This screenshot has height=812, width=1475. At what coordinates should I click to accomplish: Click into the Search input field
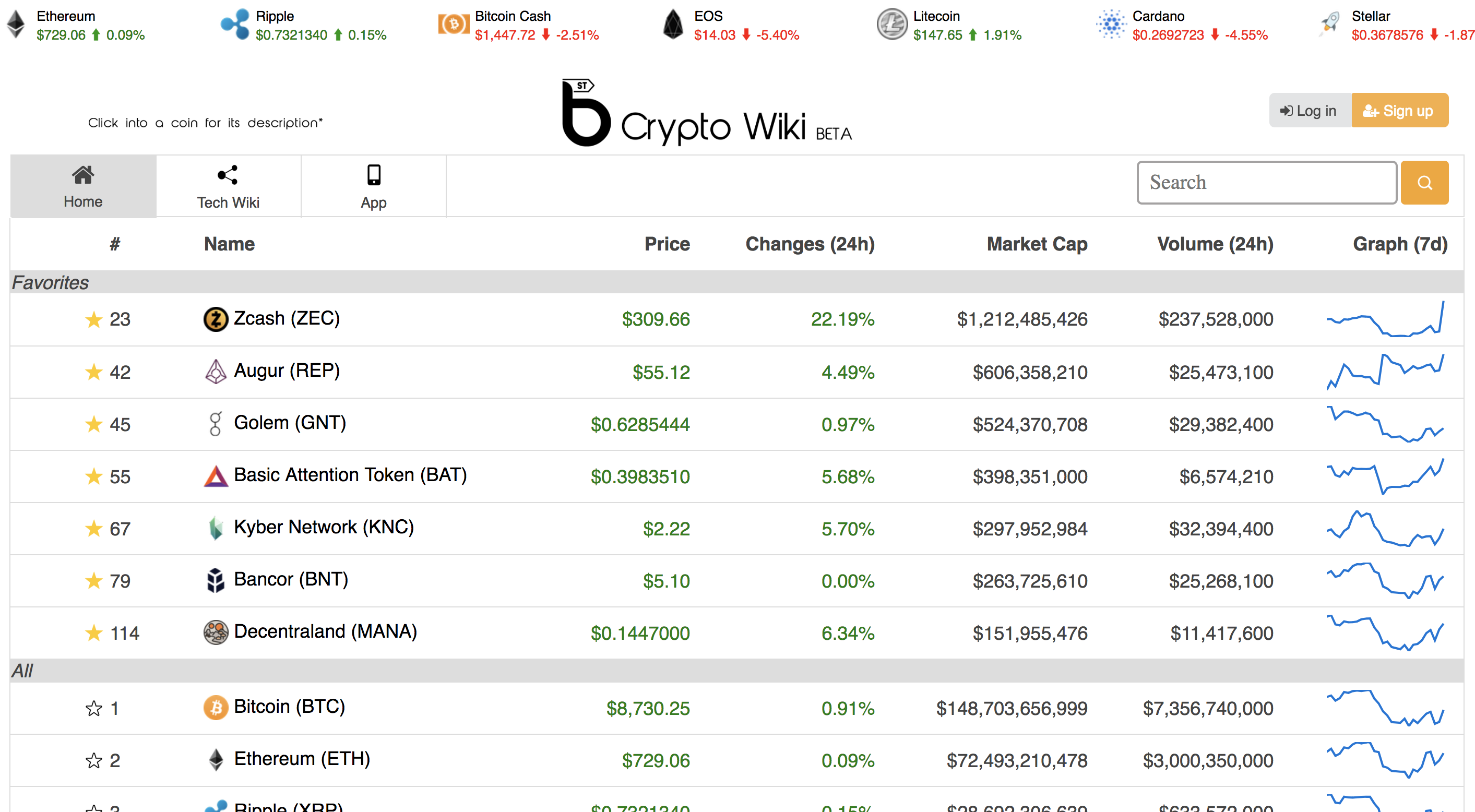pyautogui.click(x=1266, y=183)
